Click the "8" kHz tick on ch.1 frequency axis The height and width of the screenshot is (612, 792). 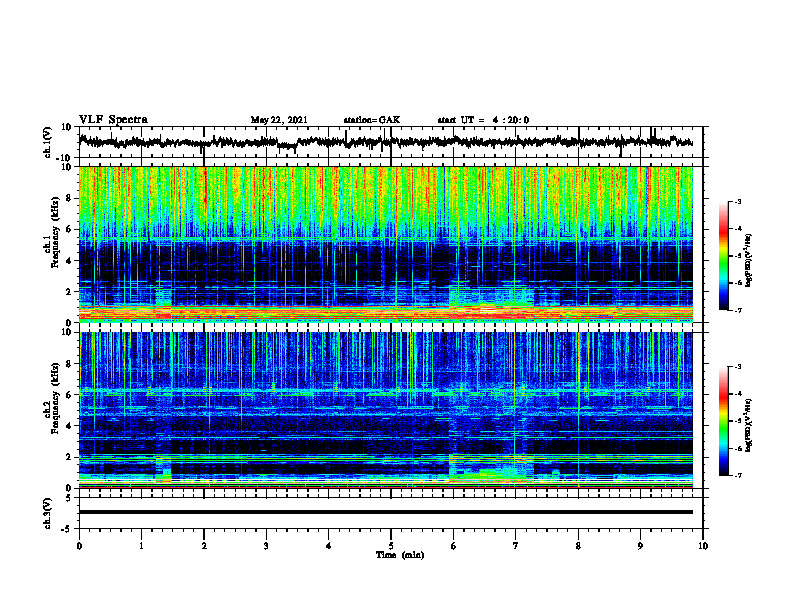point(69,198)
